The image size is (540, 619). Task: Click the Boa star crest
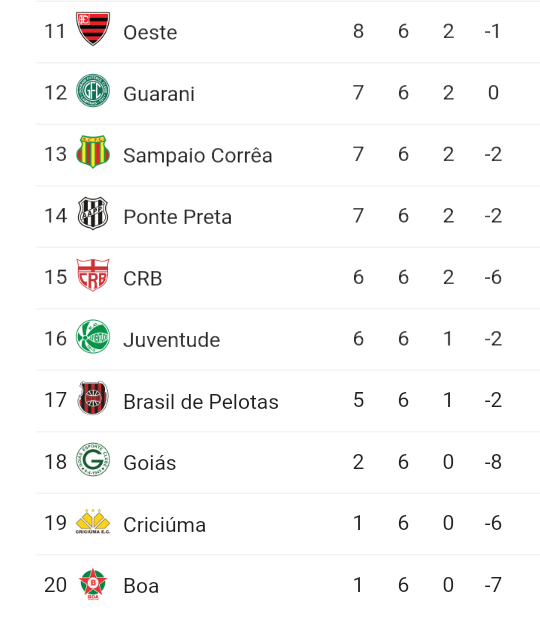click(x=93, y=584)
